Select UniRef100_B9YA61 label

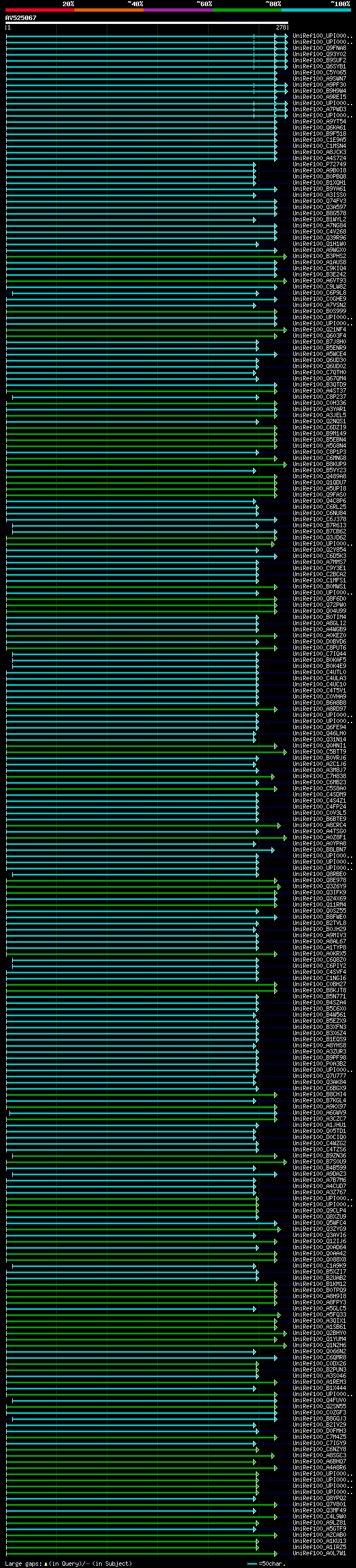319,189
